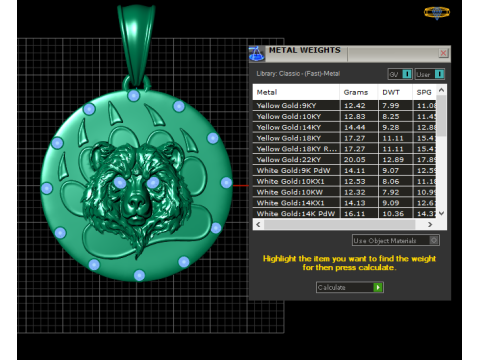Click the Gemvision logo in the corner
Image resolution: width=480 pixels, height=360 pixels.
(437, 13)
